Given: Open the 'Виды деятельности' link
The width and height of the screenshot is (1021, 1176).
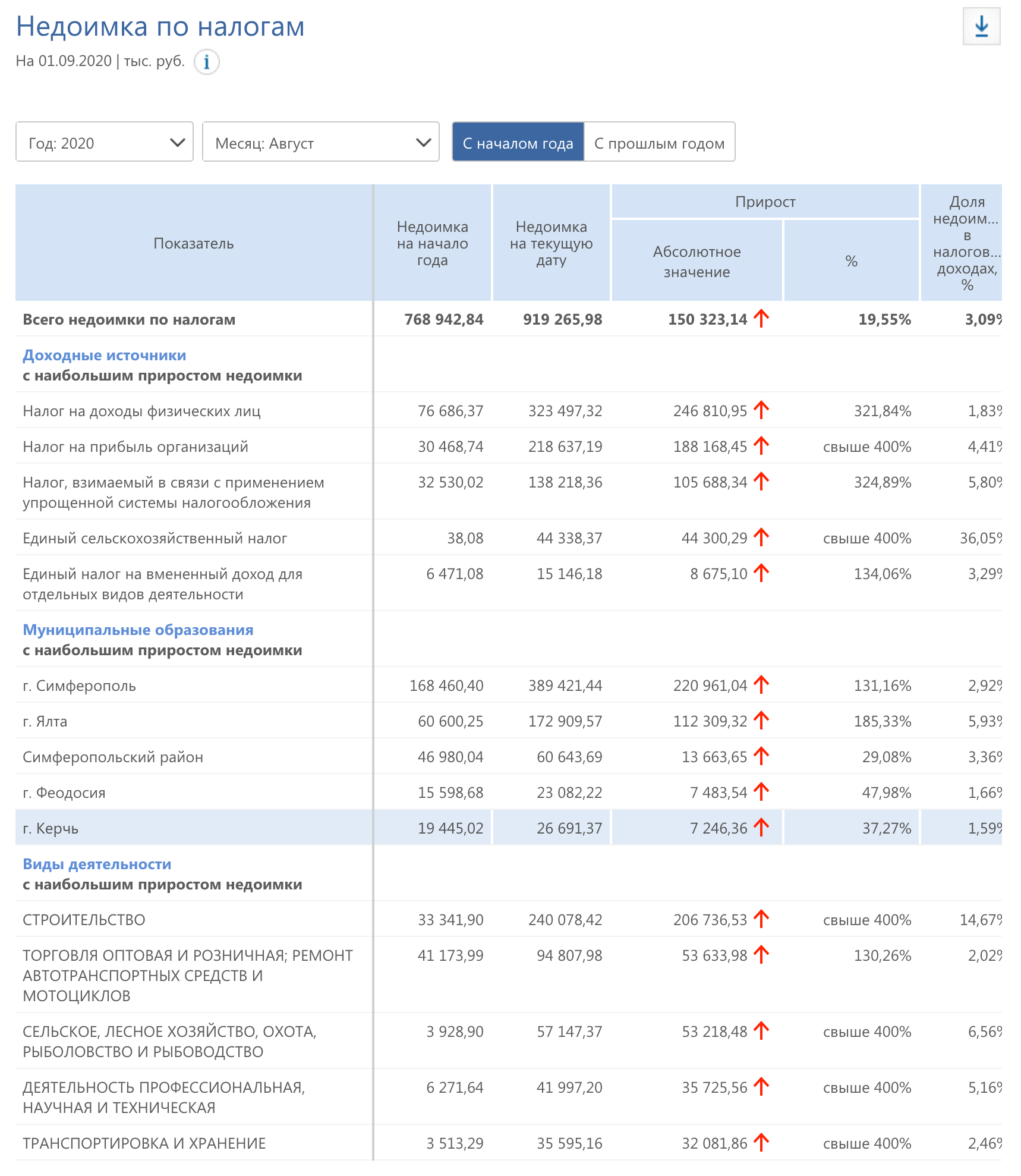Looking at the screenshot, I should click(x=97, y=864).
